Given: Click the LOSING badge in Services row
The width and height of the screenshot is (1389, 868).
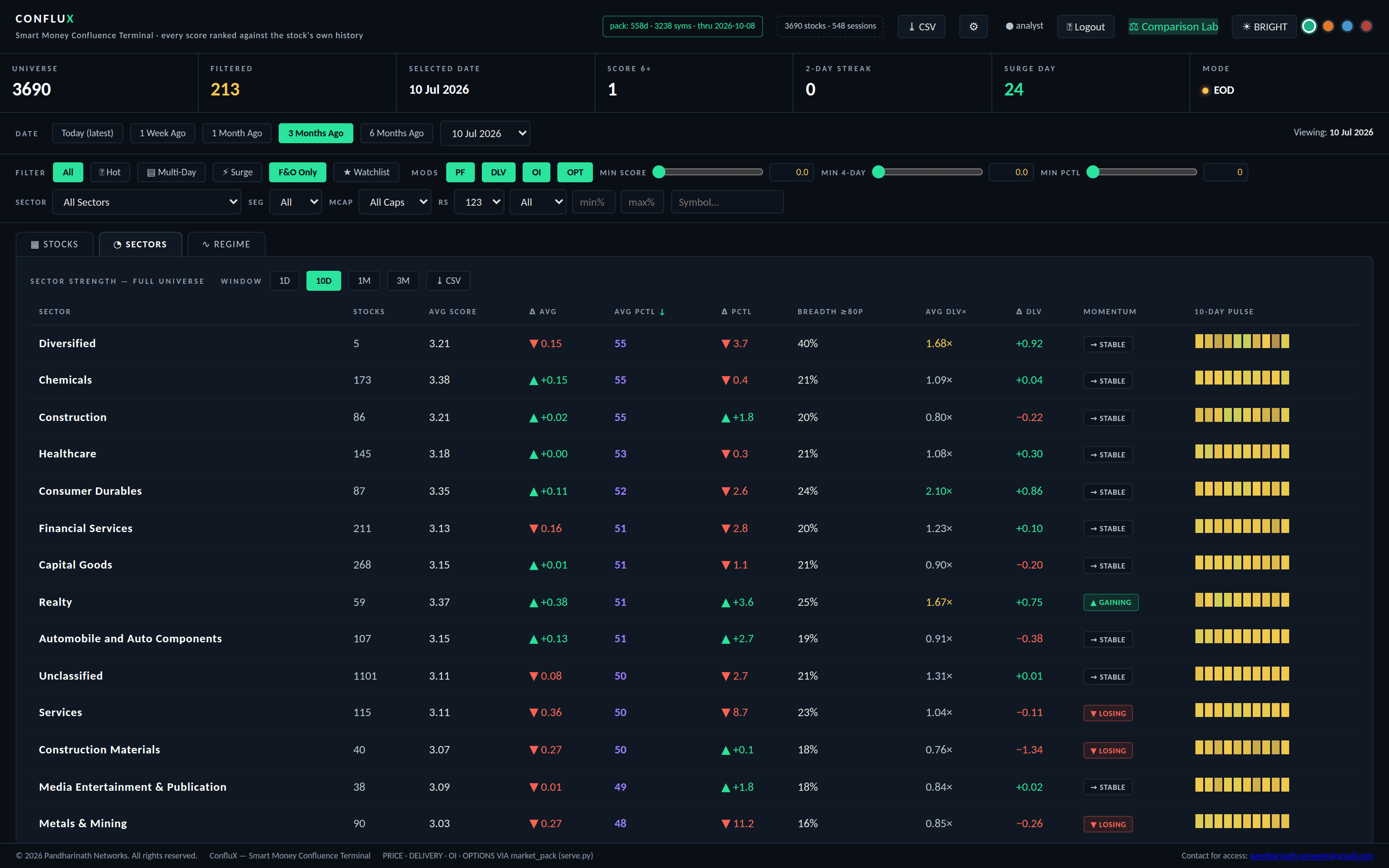Looking at the screenshot, I should pos(1108,713).
